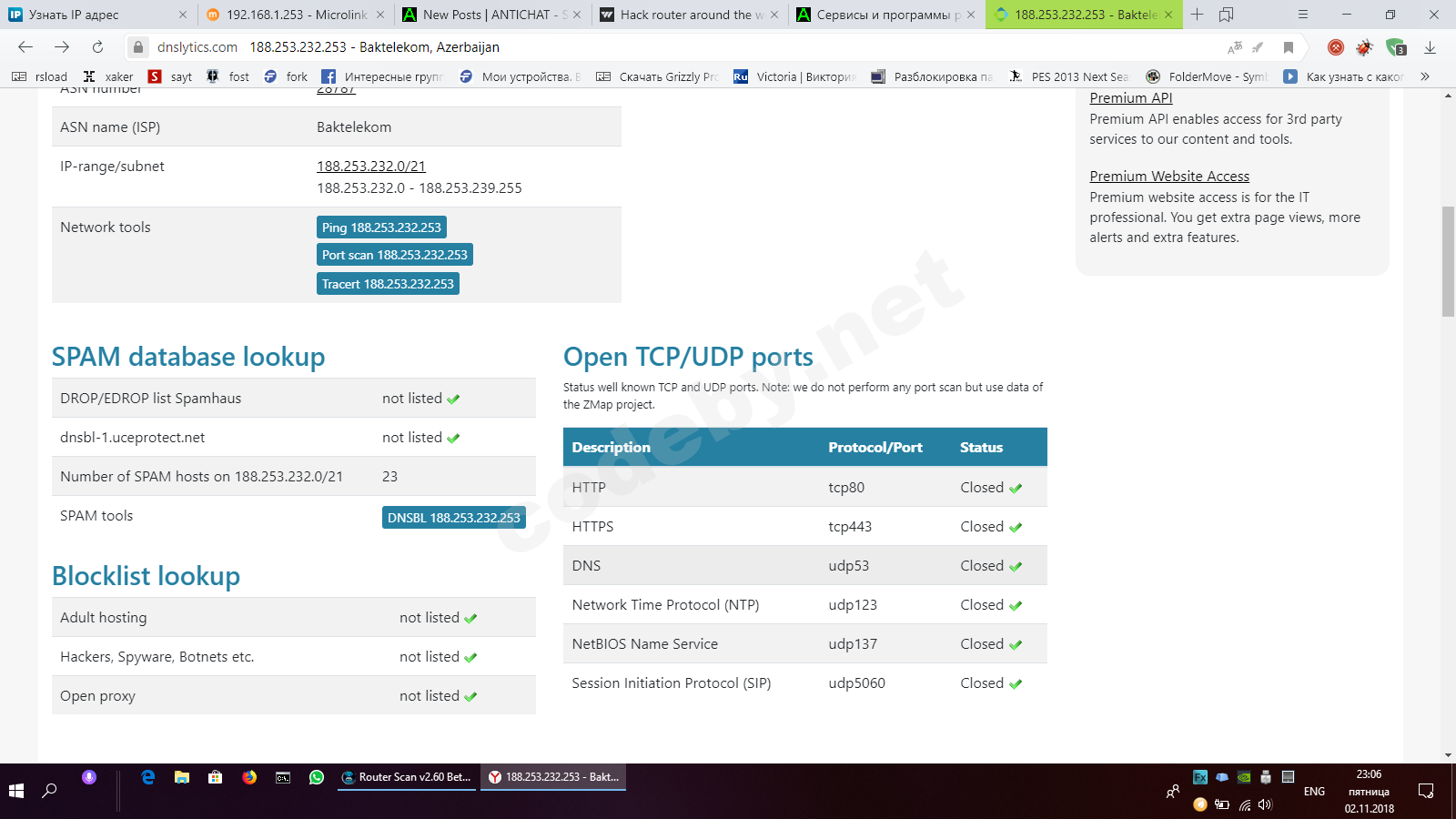Open the browser downloads arrow
This screenshot has height=819, width=1456.
click(1430, 47)
